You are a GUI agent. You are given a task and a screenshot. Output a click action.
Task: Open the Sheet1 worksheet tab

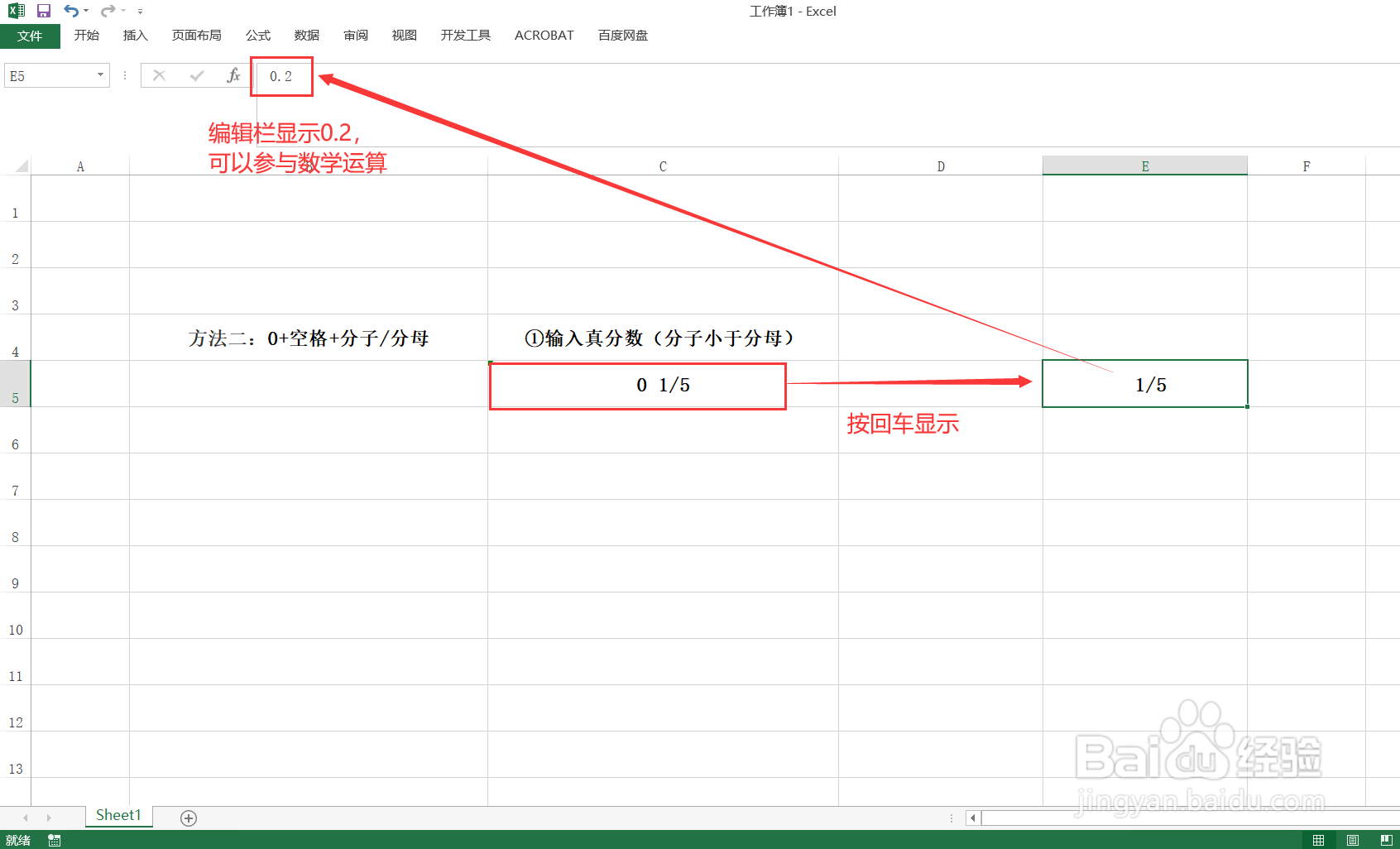pos(119,816)
